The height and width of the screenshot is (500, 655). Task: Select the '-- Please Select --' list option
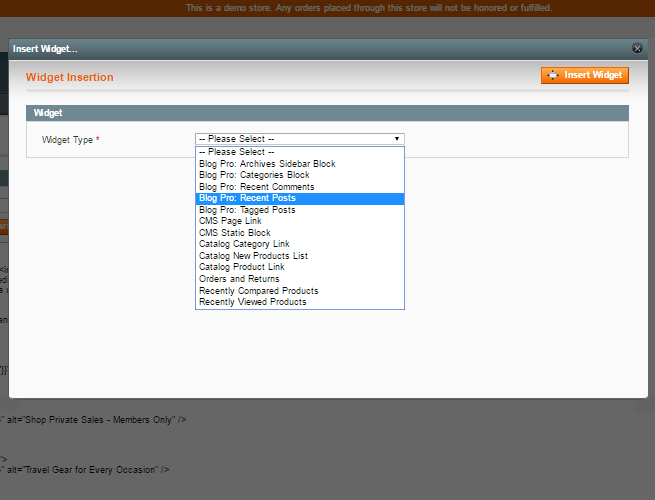pyautogui.click(x=237, y=152)
